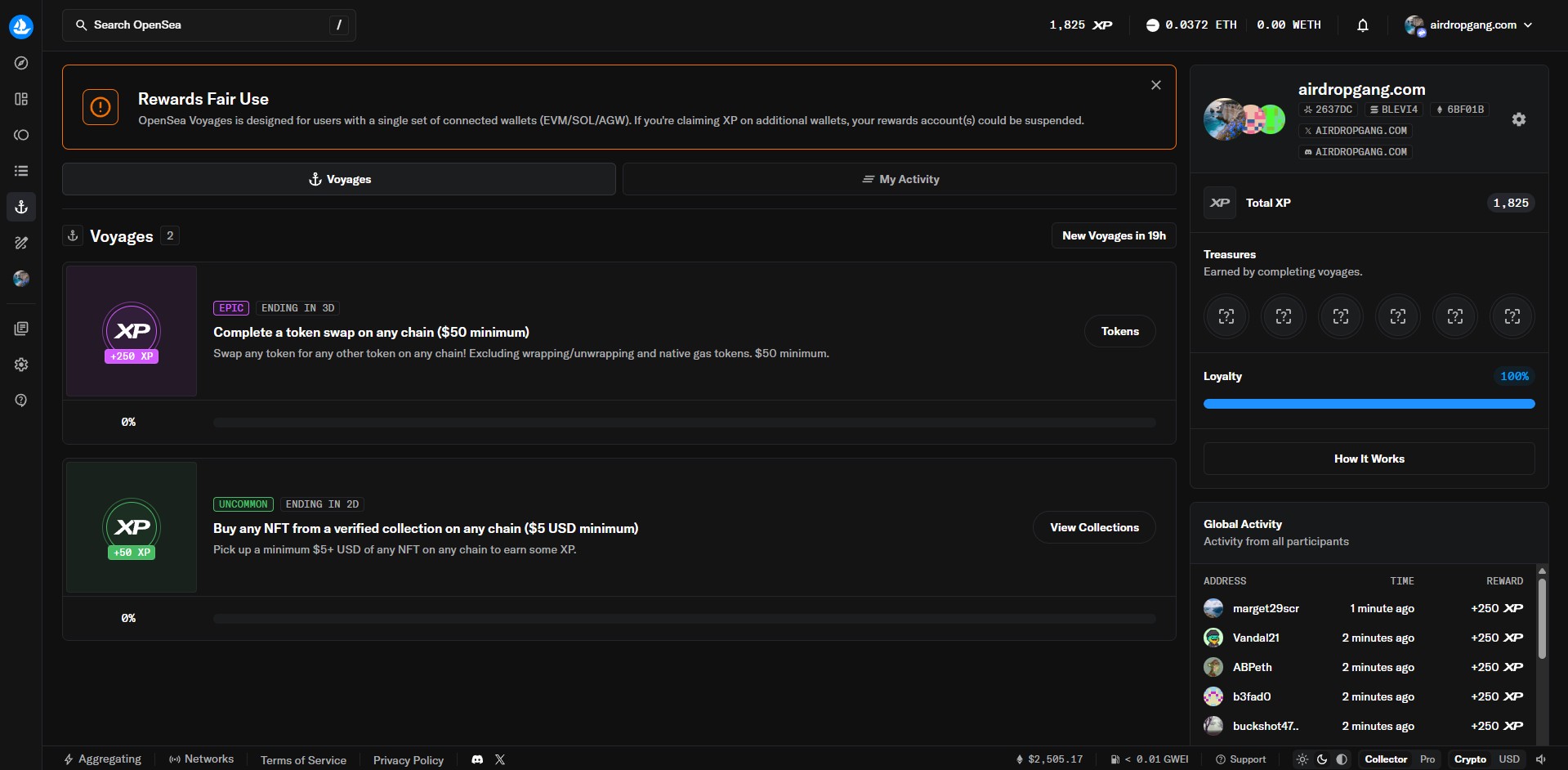This screenshot has height=770, width=1568.
Task: Click the How It Works button
Action: (1369, 459)
